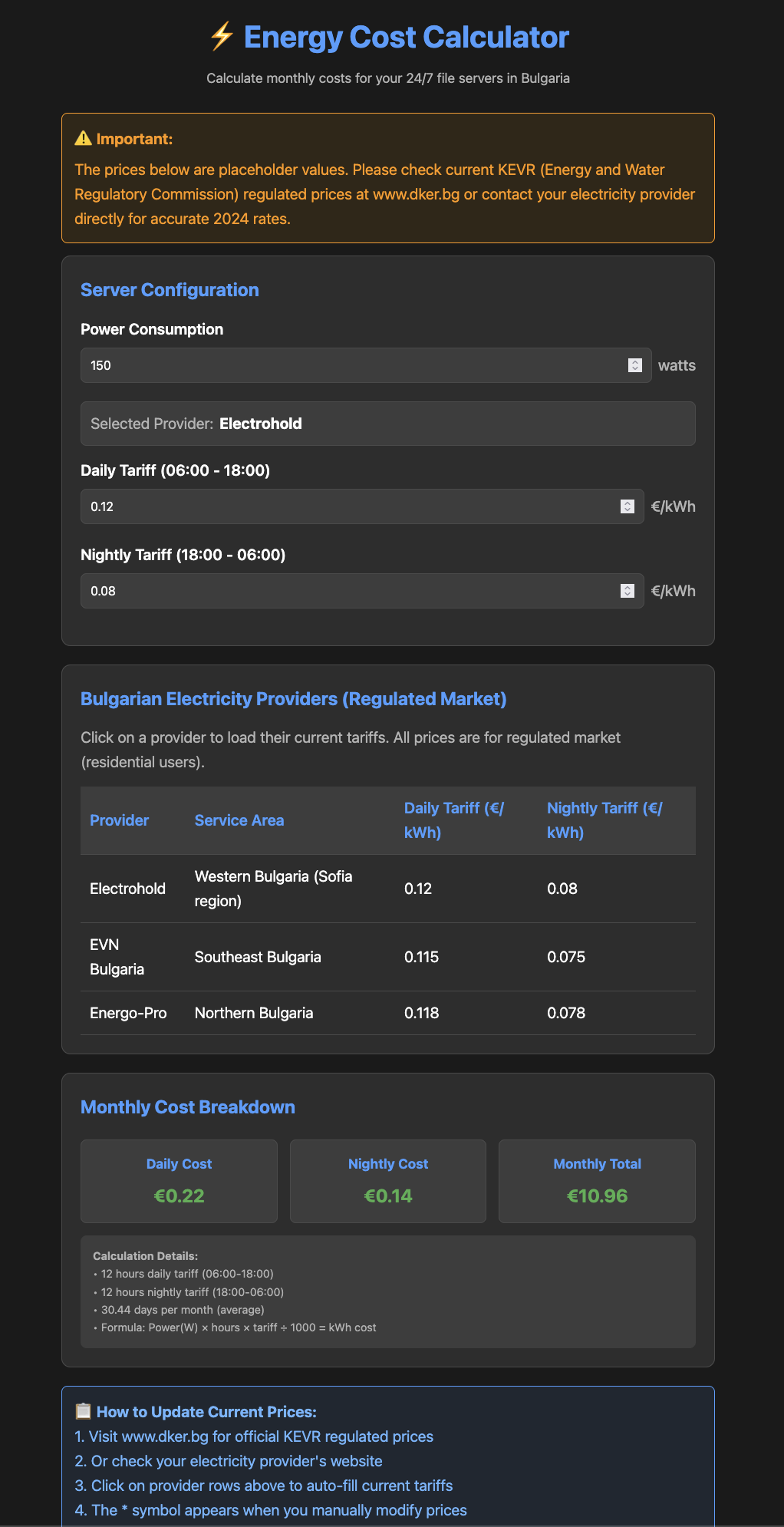Choose the Energo-Pro provider row

(387, 1013)
